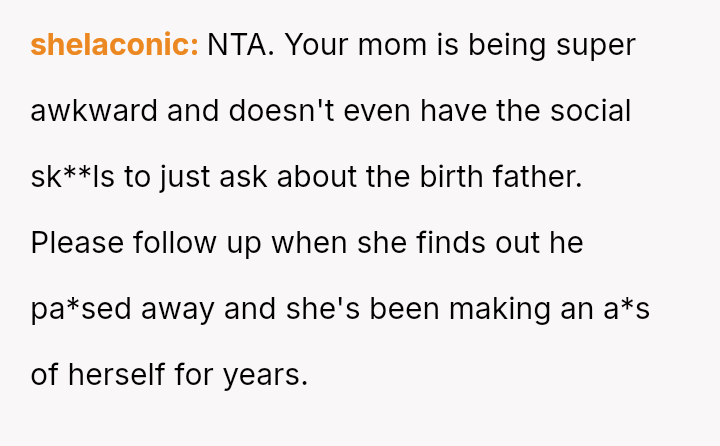Click the word "away" in the fifth line
Viewport: 720px width, 446px height.
177,309
